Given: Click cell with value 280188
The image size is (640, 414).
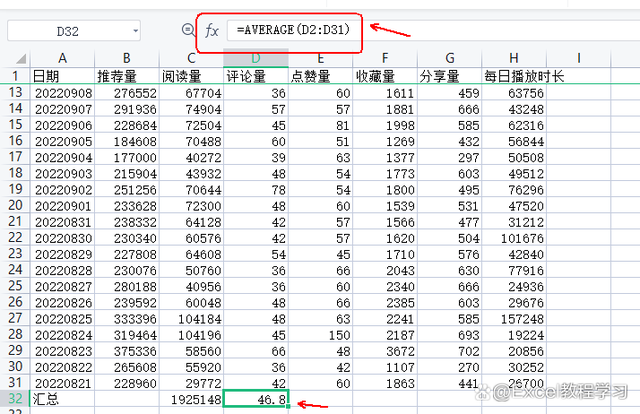Looking at the screenshot, I should (x=127, y=287).
